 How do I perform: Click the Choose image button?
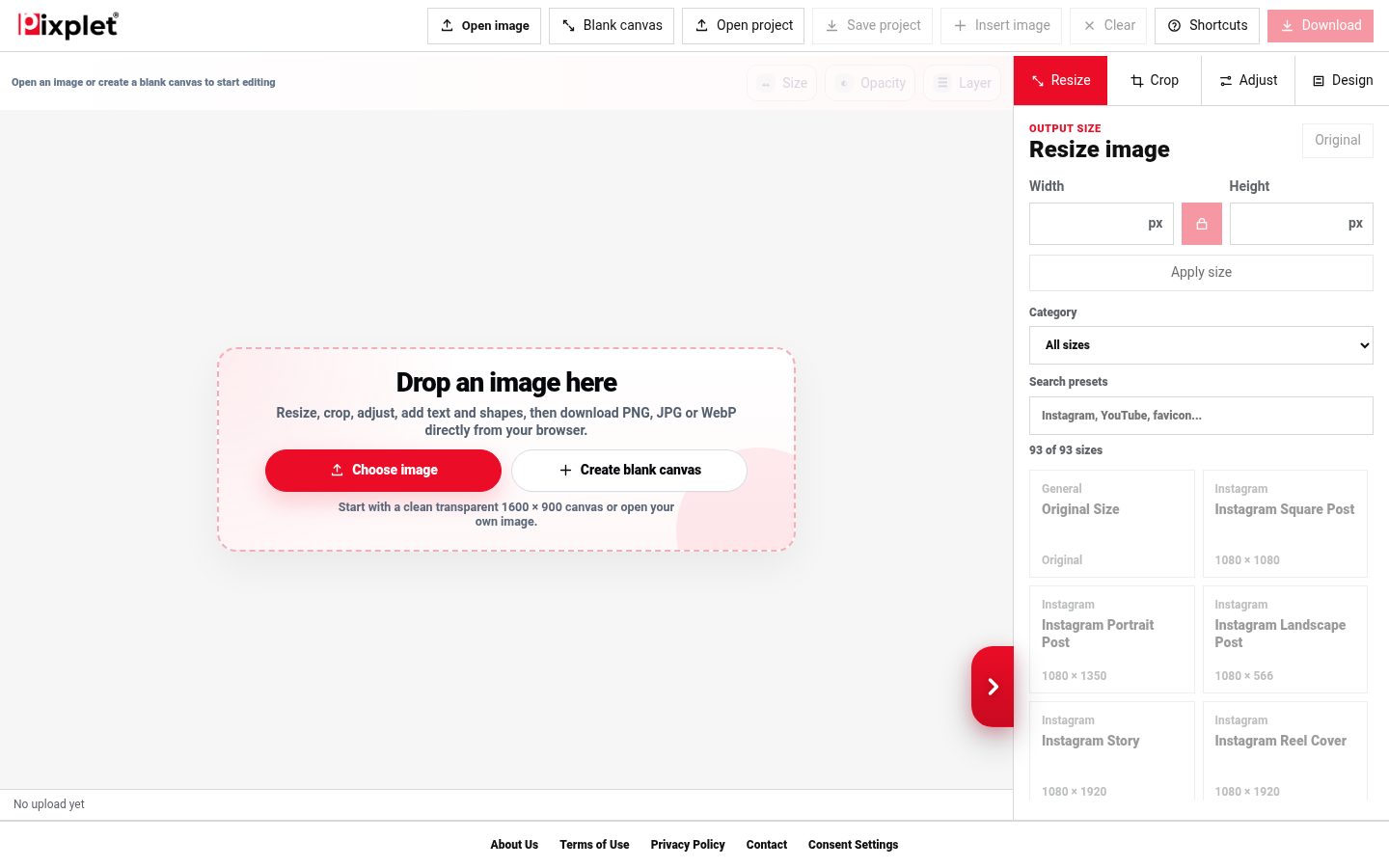point(383,471)
